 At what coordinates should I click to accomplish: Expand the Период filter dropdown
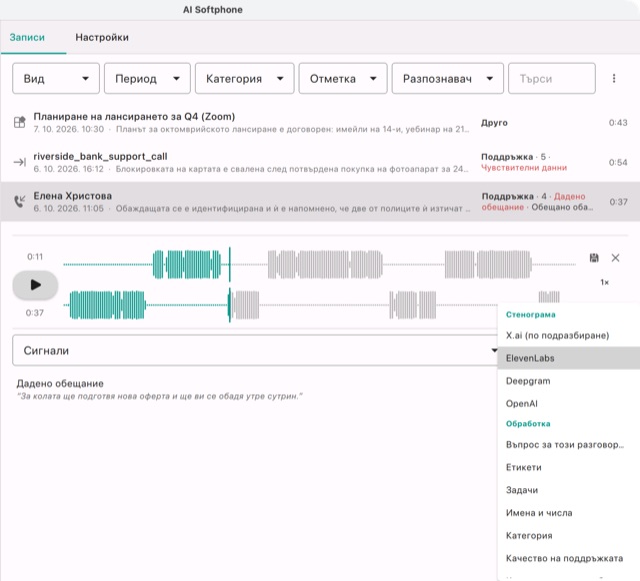coord(147,78)
